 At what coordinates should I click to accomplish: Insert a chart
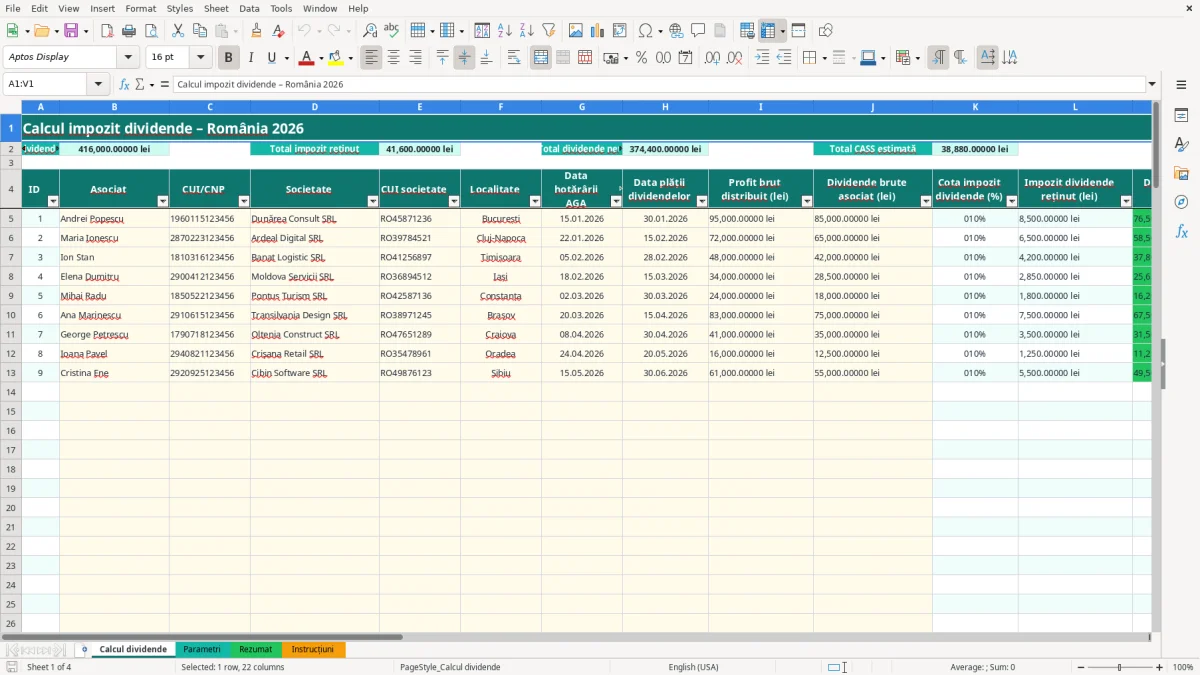click(x=598, y=31)
